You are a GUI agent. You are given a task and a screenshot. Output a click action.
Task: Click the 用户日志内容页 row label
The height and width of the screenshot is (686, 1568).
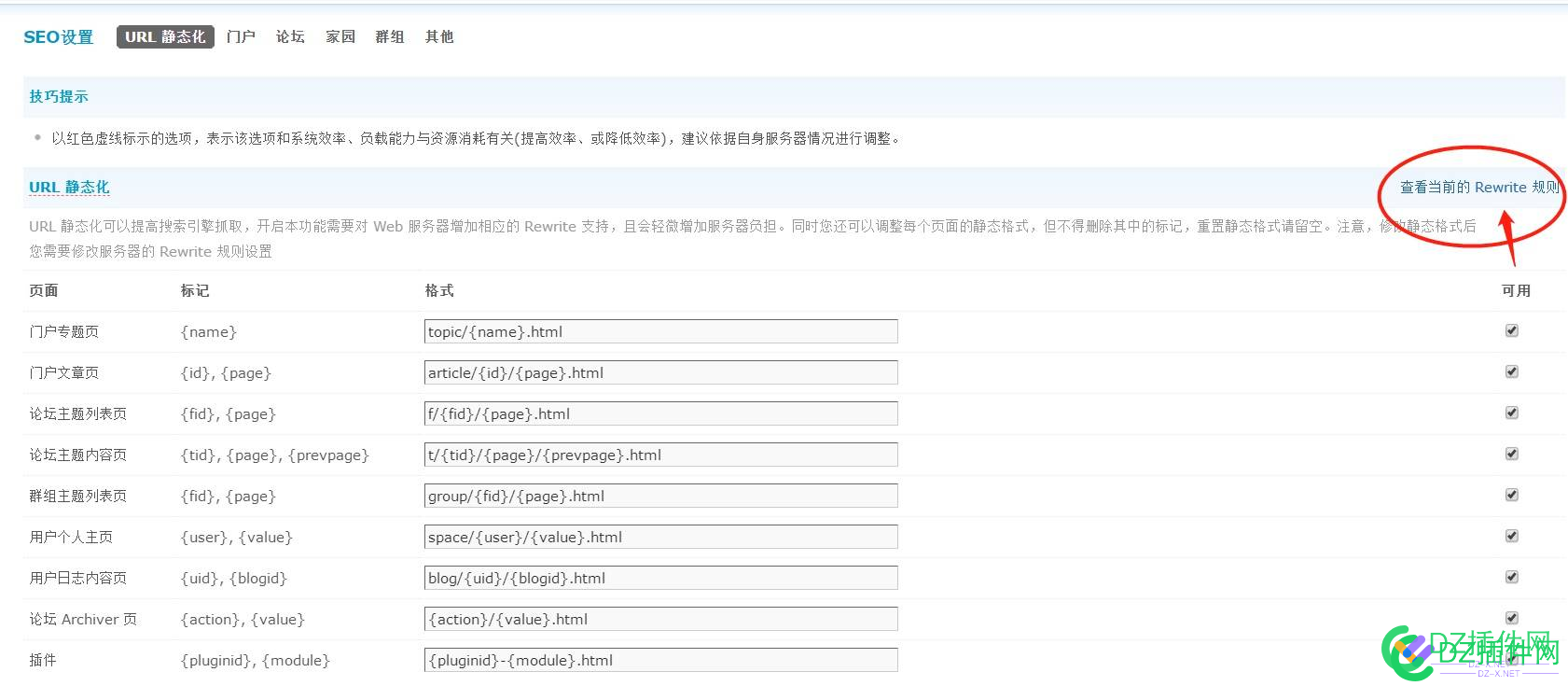point(77,578)
